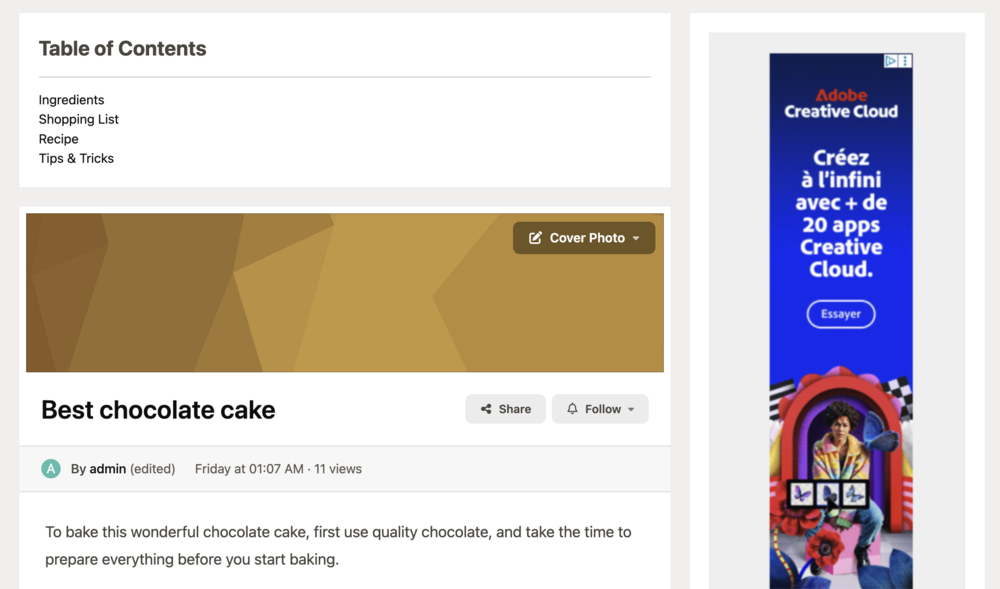Image resolution: width=1000 pixels, height=589 pixels.
Task: Select the left butterfly thumbnail in ad
Action: pyautogui.click(x=802, y=493)
